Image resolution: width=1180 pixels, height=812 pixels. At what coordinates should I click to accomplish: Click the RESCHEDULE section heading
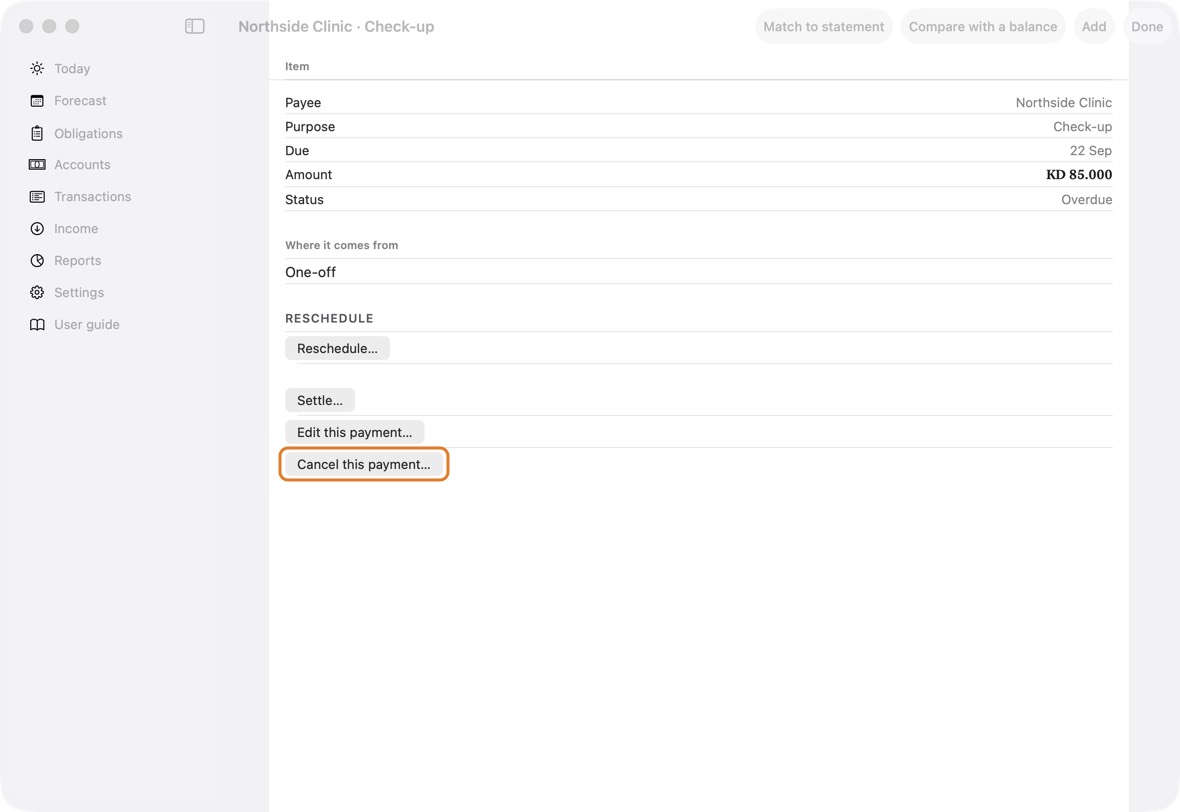329,318
